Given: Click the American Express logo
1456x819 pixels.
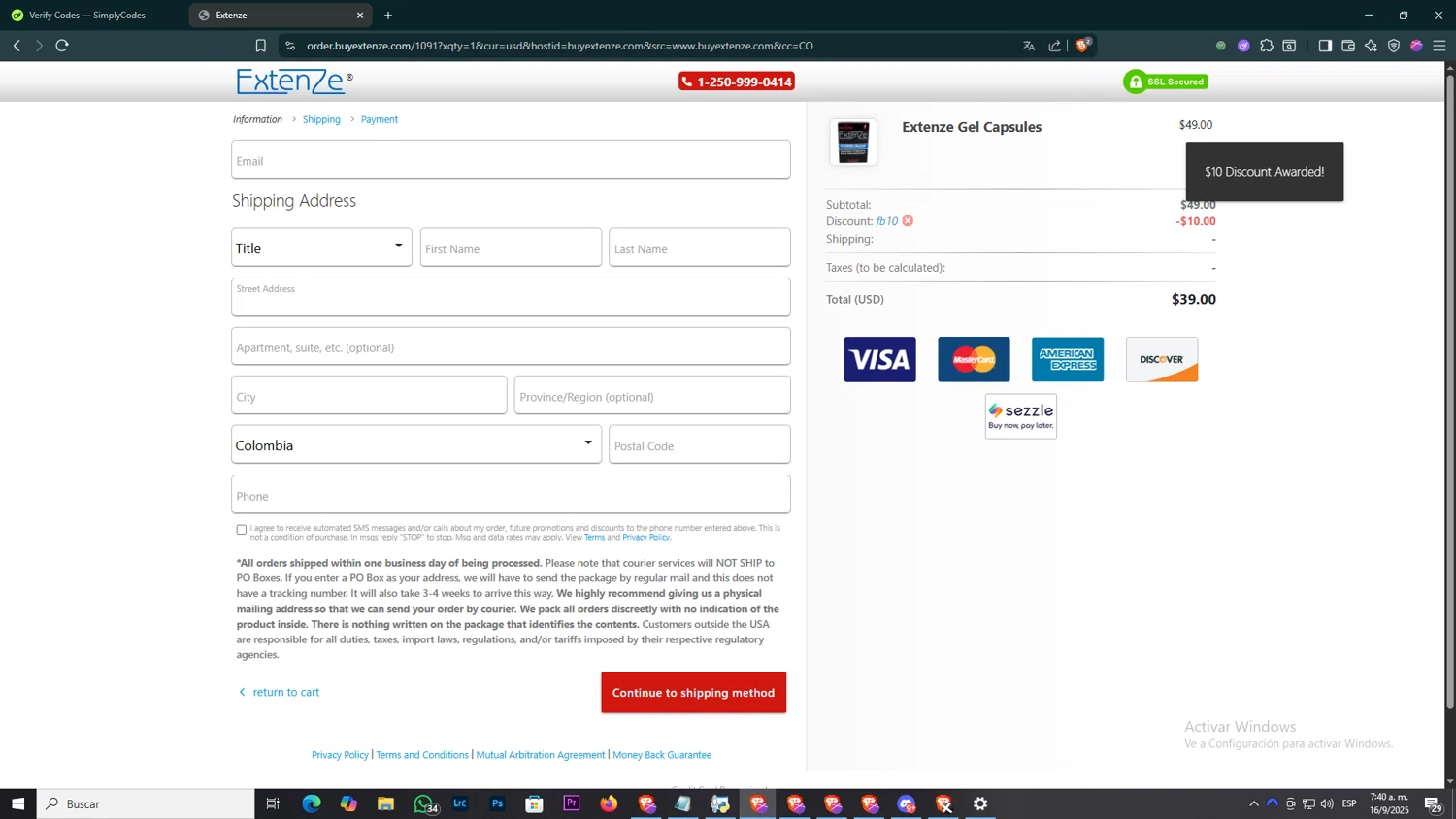Looking at the screenshot, I should click(1068, 359).
